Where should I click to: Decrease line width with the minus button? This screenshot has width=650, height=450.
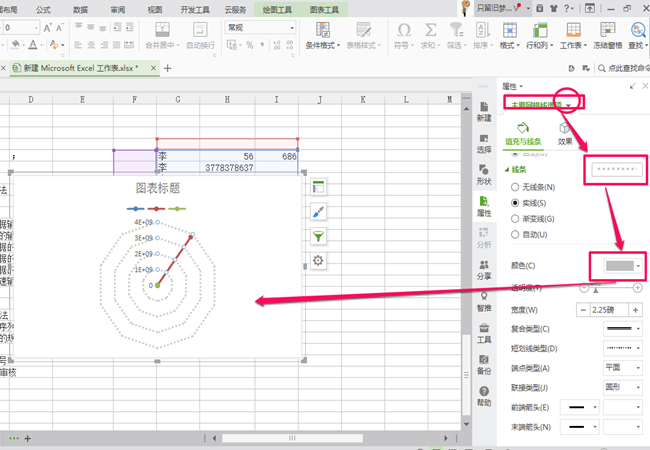click(583, 310)
